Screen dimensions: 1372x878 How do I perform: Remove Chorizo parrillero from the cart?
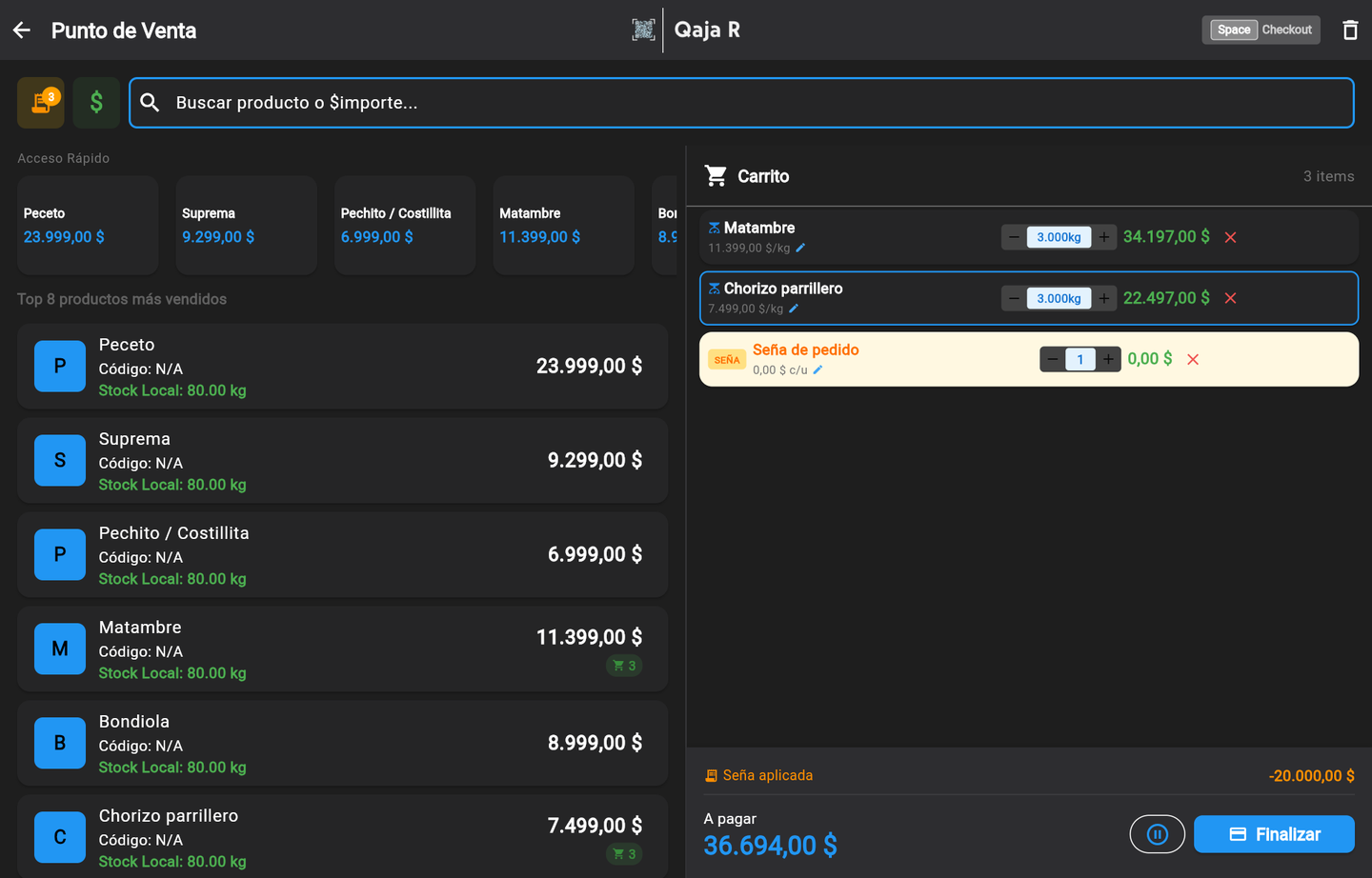point(1230,298)
